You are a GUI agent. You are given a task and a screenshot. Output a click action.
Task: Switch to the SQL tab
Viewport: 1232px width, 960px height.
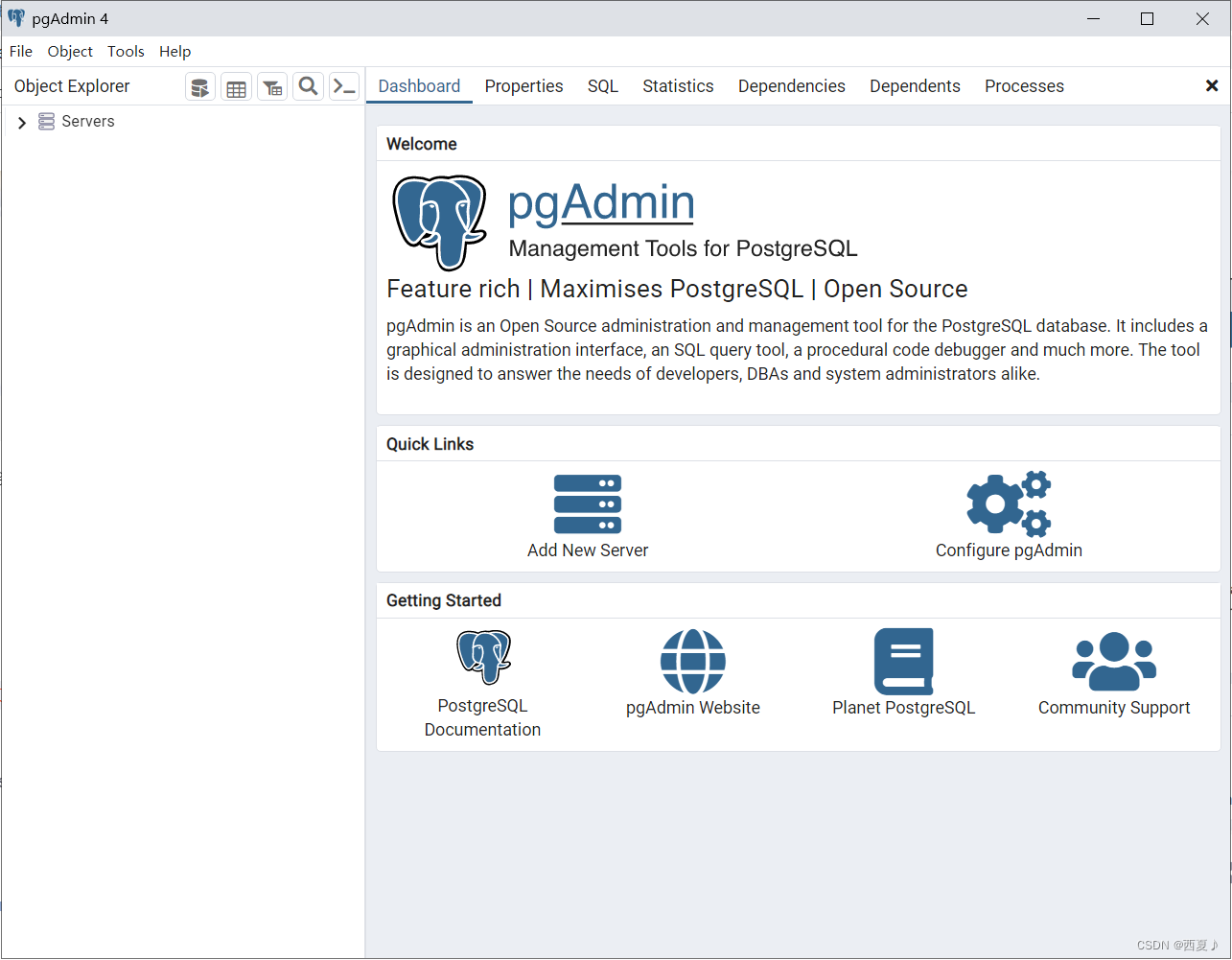[x=603, y=86]
